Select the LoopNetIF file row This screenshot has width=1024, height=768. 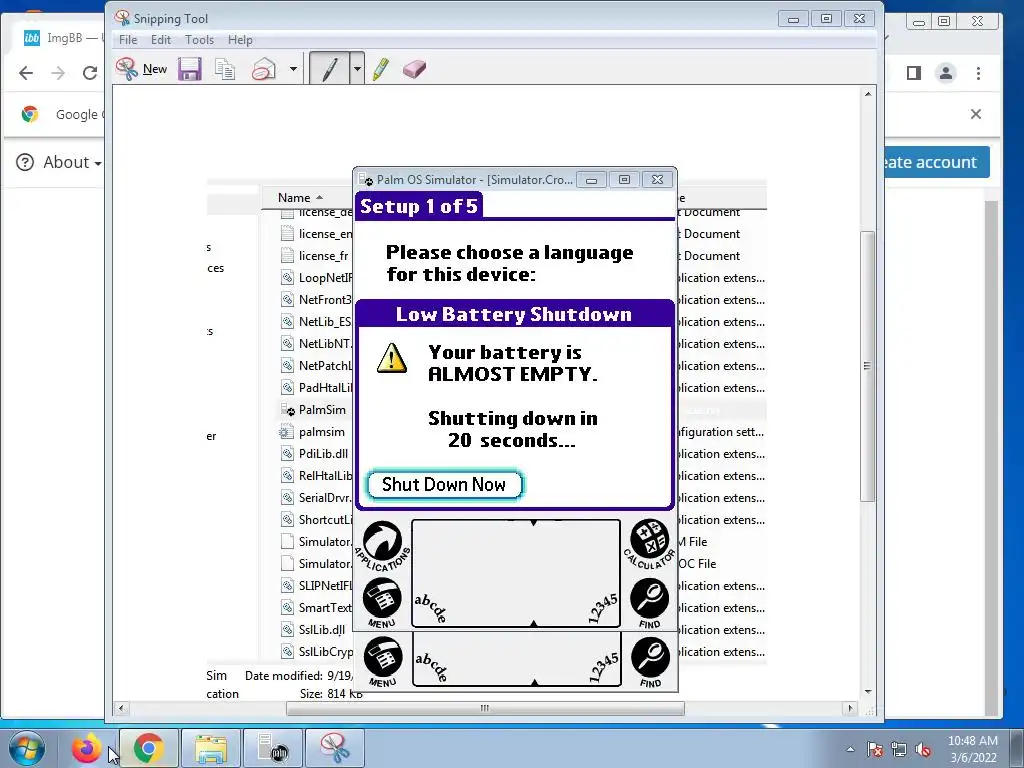tap(316, 278)
